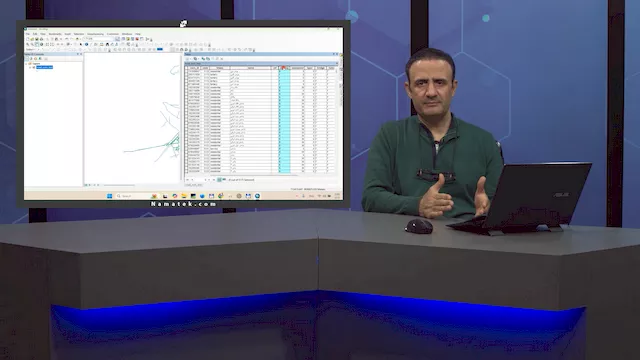Collapse the Layers tree node
640x360 pixels.
pyautogui.click(x=26, y=64)
